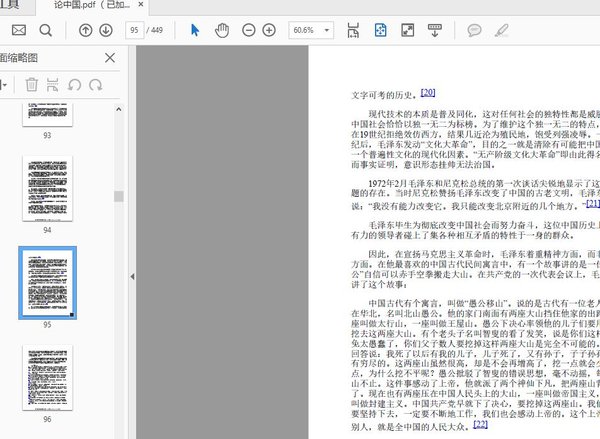
Task: Delete selected page with trash icon
Action: pos(31,85)
